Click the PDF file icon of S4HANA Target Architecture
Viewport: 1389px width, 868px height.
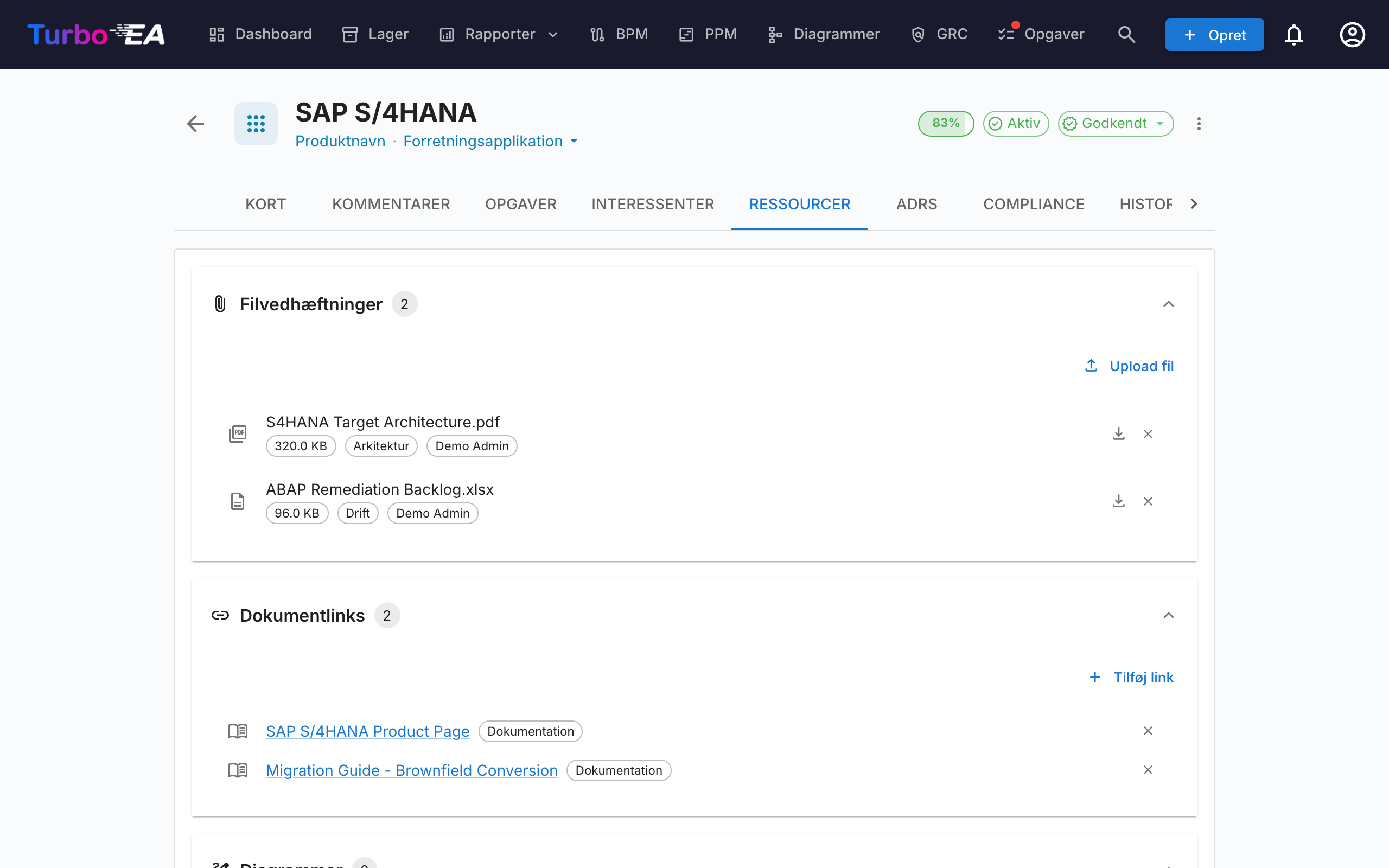tap(238, 433)
